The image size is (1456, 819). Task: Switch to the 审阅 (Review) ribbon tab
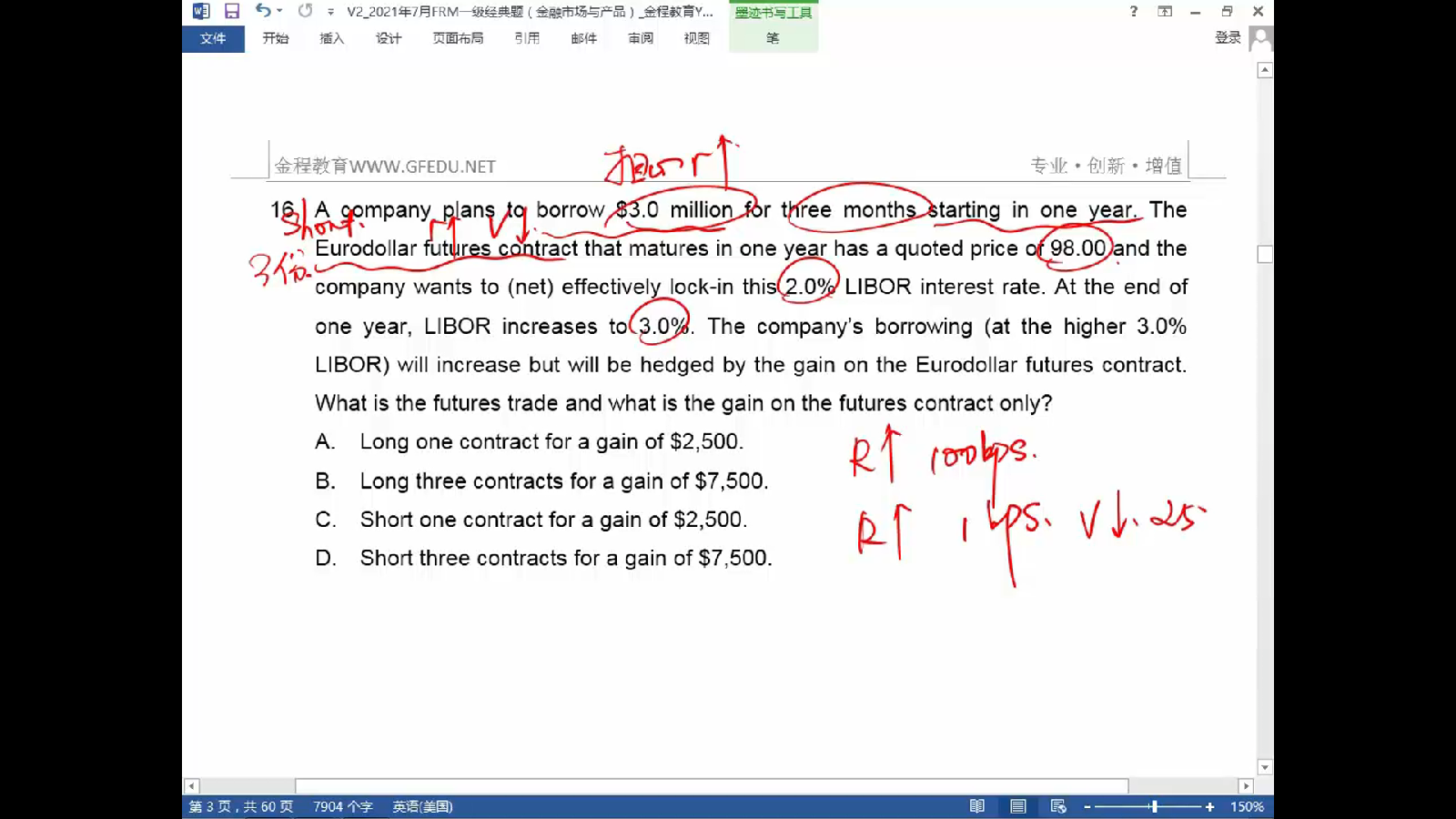tap(641, 38)
